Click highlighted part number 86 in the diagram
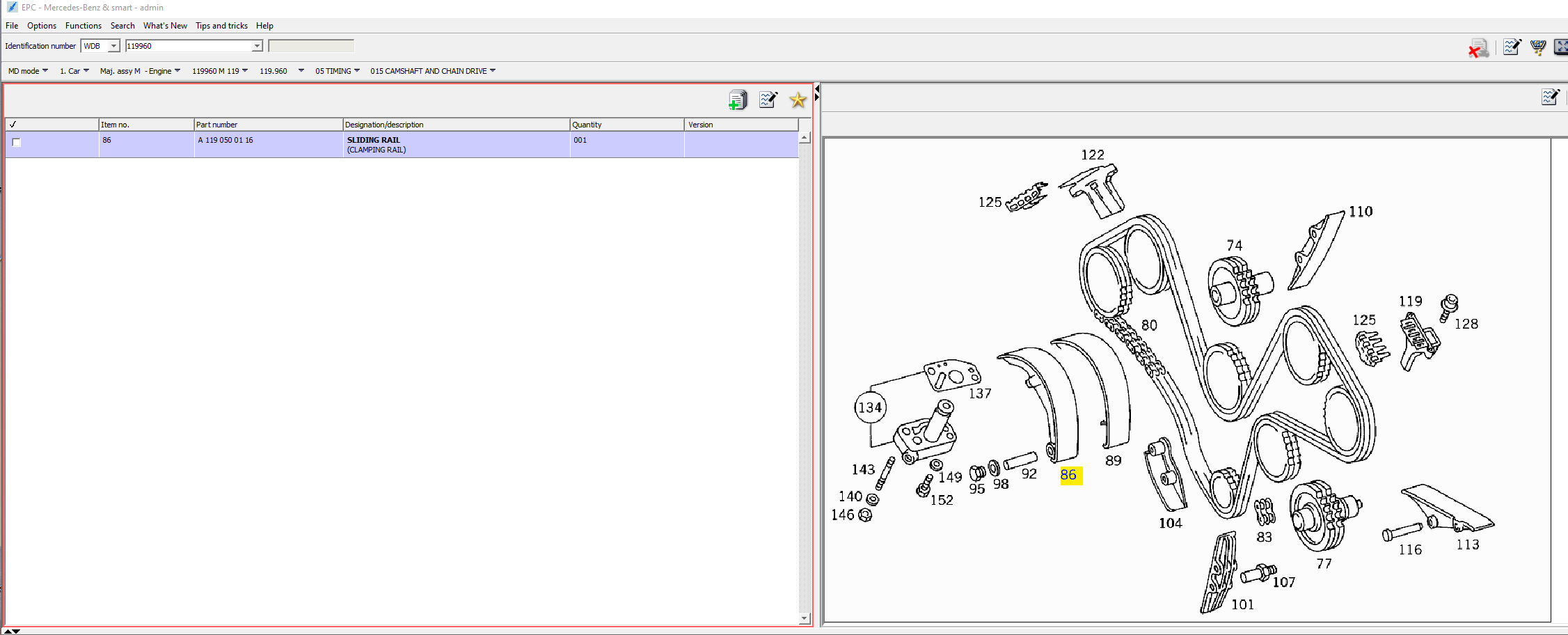Screen dimensions: 1568x635 [1069, 476]
